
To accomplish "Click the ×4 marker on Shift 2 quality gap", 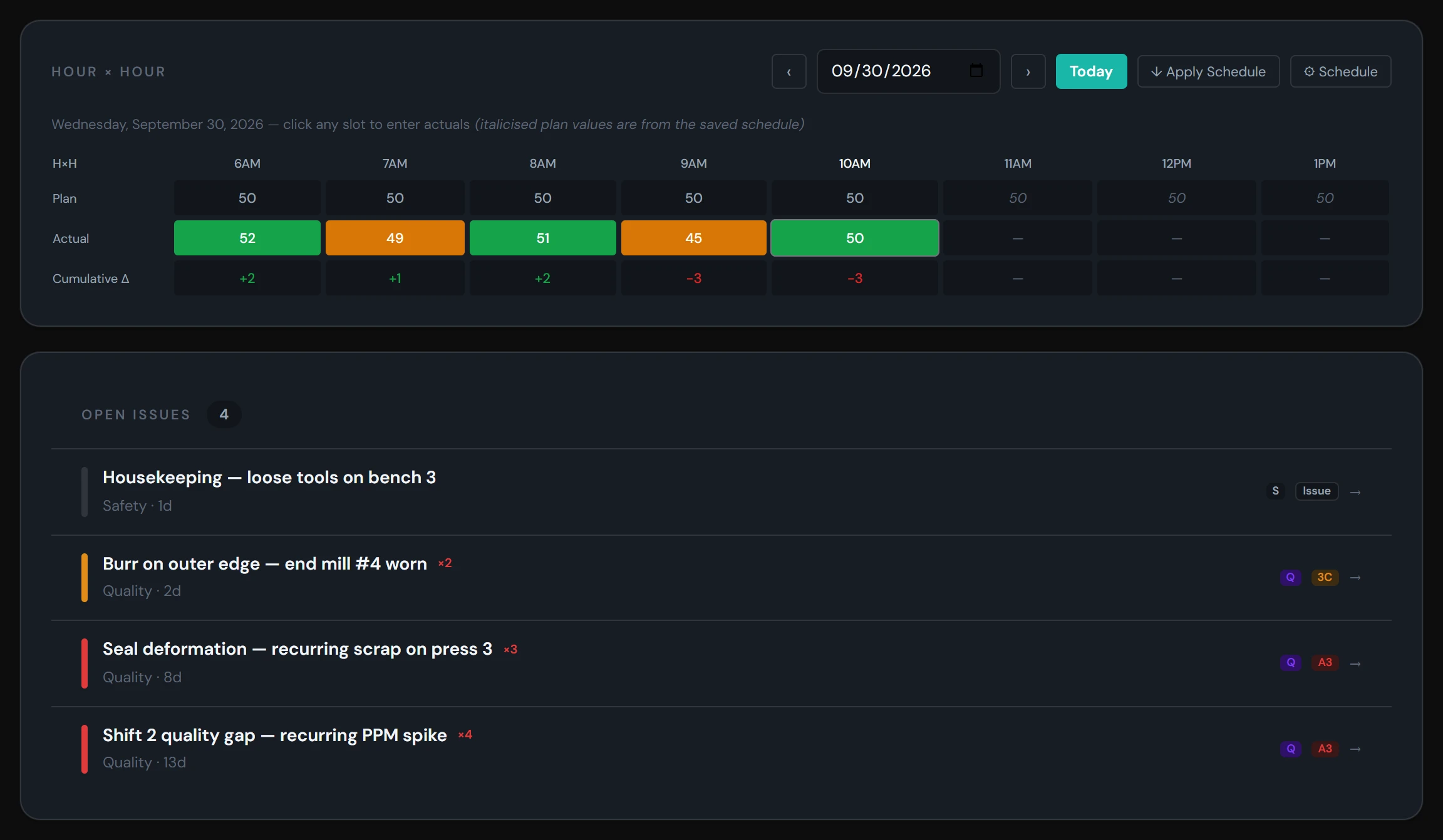I will 465,735.
